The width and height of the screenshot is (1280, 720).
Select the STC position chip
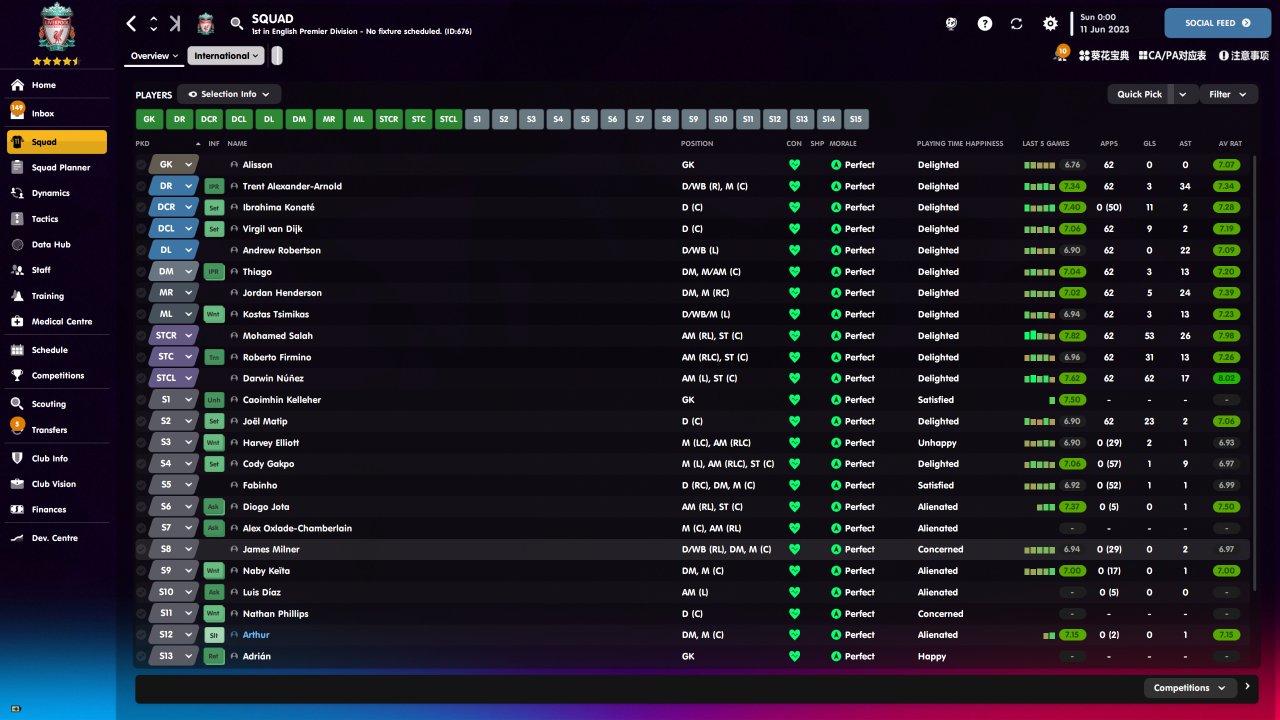point(419,120)
